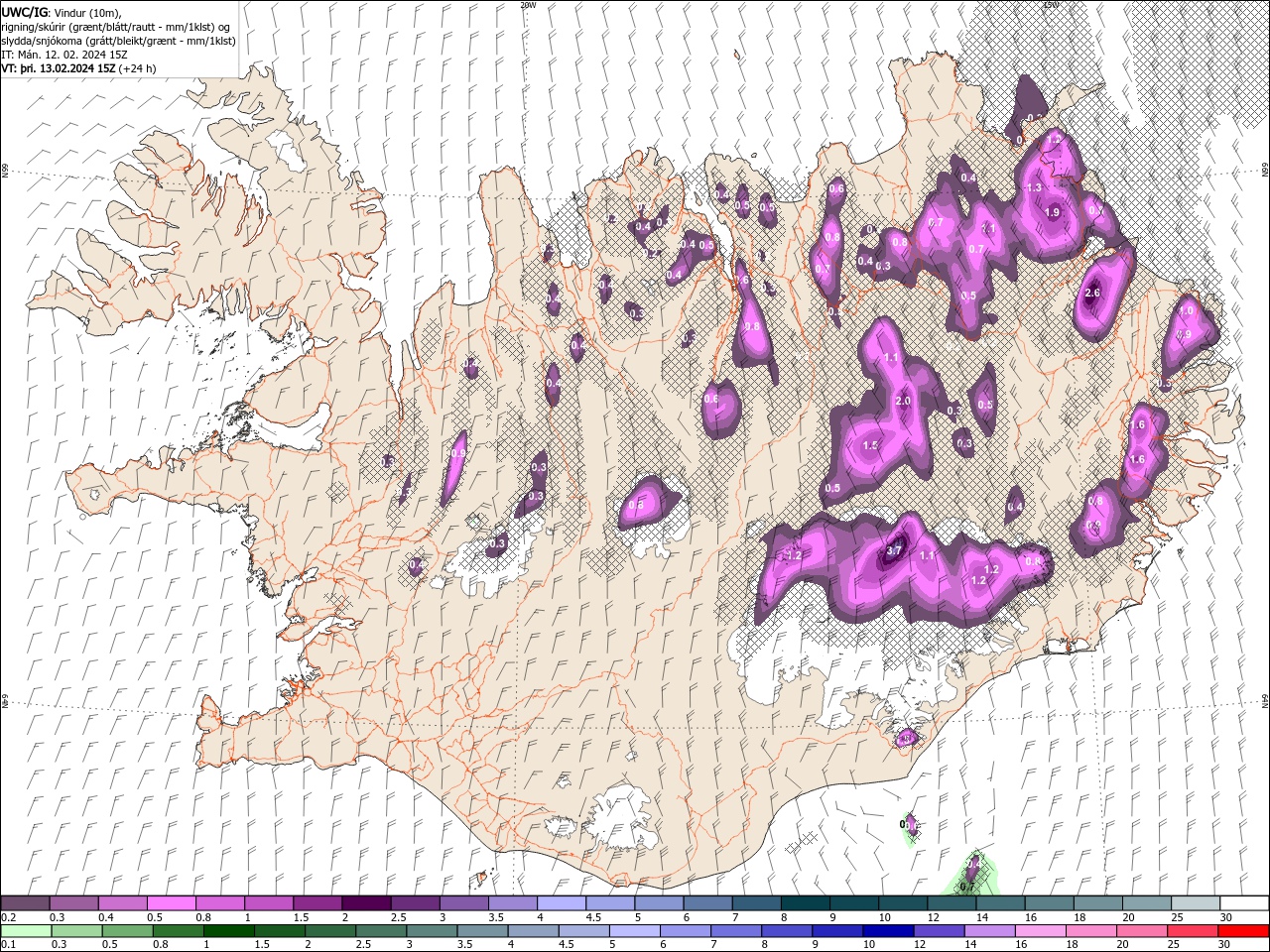Viewport: 1270px width, 952px height.
Task: Click the 2.0 snowfall value label
Action: pyautogui.click(x=903, y=401)
